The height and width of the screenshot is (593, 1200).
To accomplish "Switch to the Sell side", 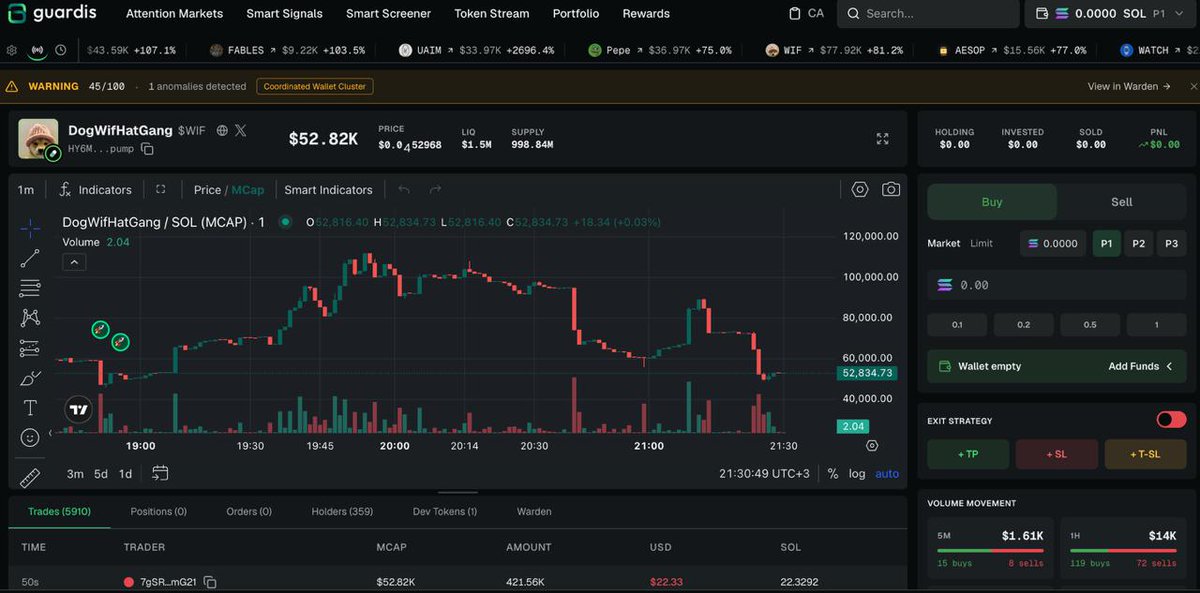I will tap(1122, 202).
